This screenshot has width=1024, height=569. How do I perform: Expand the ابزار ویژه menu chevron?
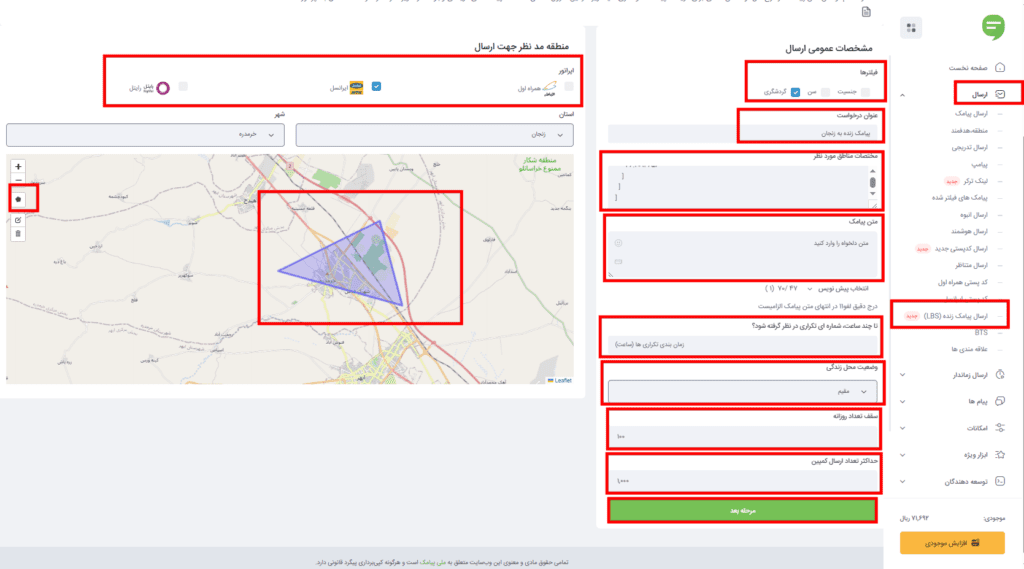[903, 455]
